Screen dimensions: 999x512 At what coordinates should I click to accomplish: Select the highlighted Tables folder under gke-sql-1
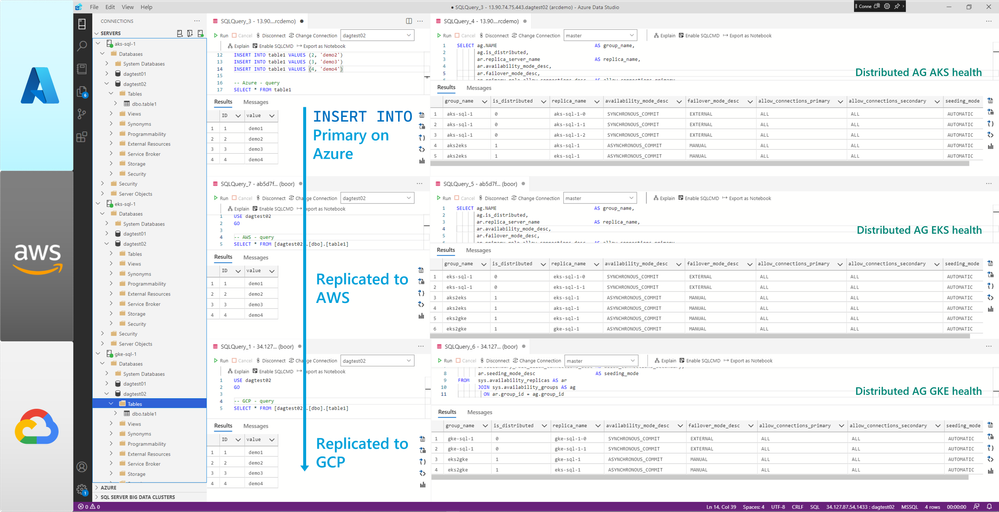(150, 404)
